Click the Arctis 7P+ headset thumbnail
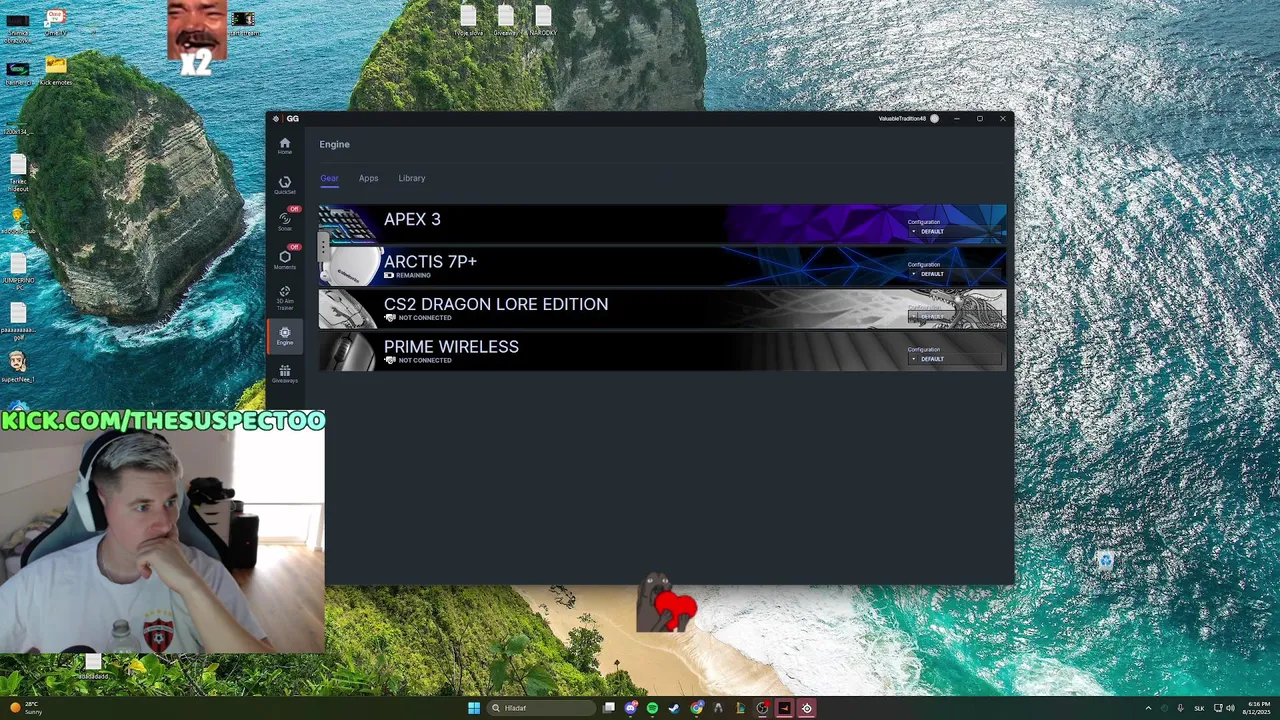 352,267
